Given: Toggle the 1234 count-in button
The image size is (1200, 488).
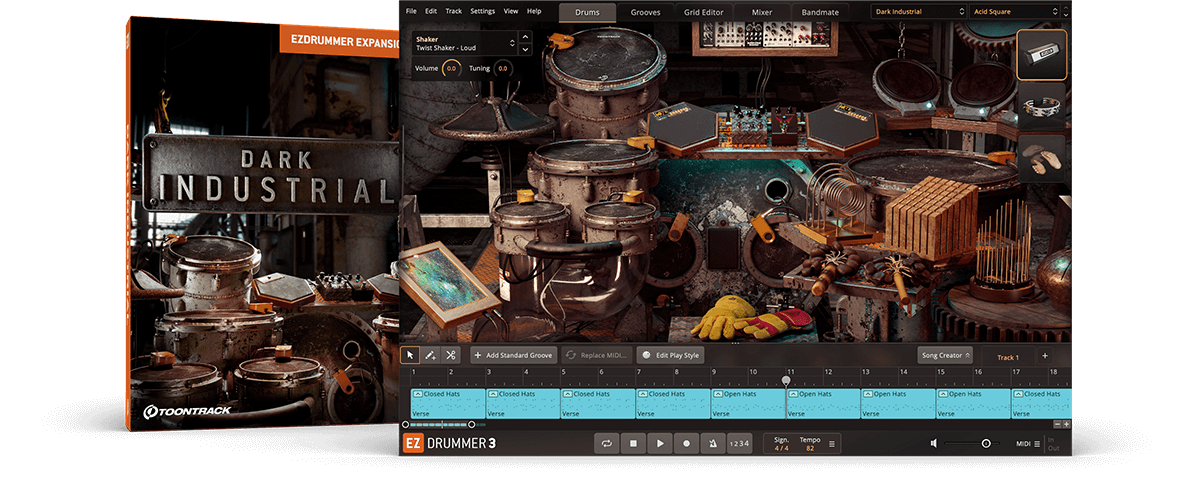Looking at the screenshot, I should (739, 443).
